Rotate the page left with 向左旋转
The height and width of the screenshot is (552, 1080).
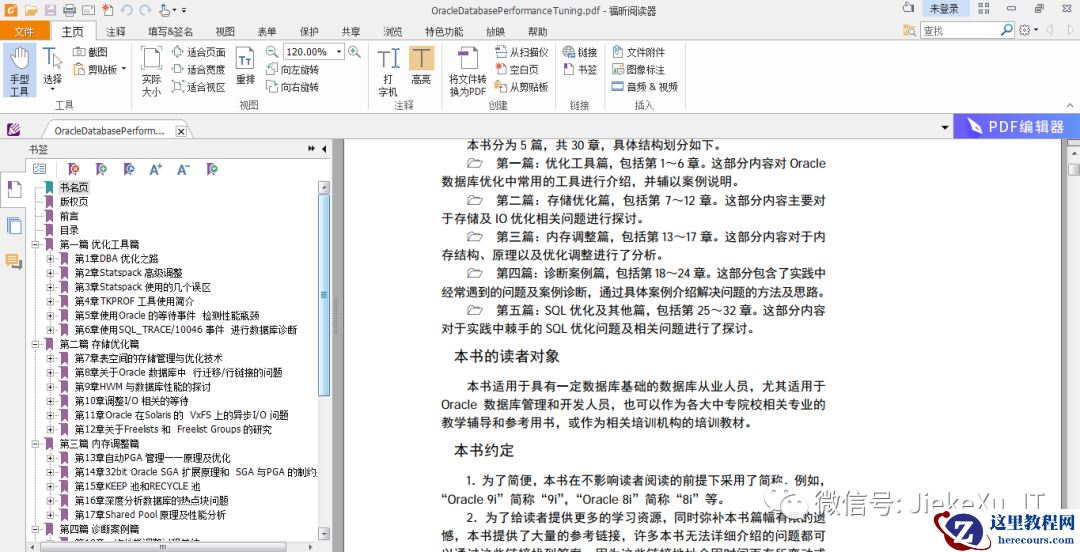[293, 70]
